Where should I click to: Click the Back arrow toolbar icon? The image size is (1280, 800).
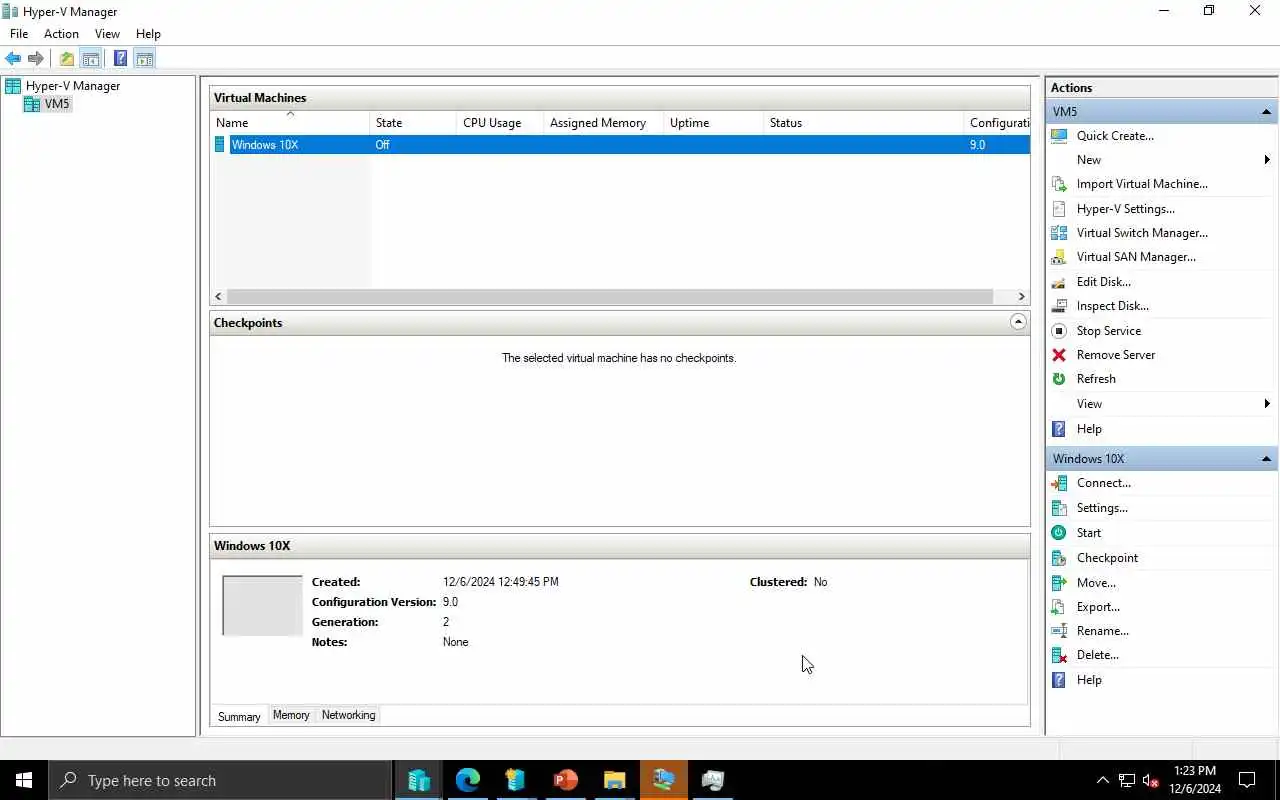coord(13,59)
